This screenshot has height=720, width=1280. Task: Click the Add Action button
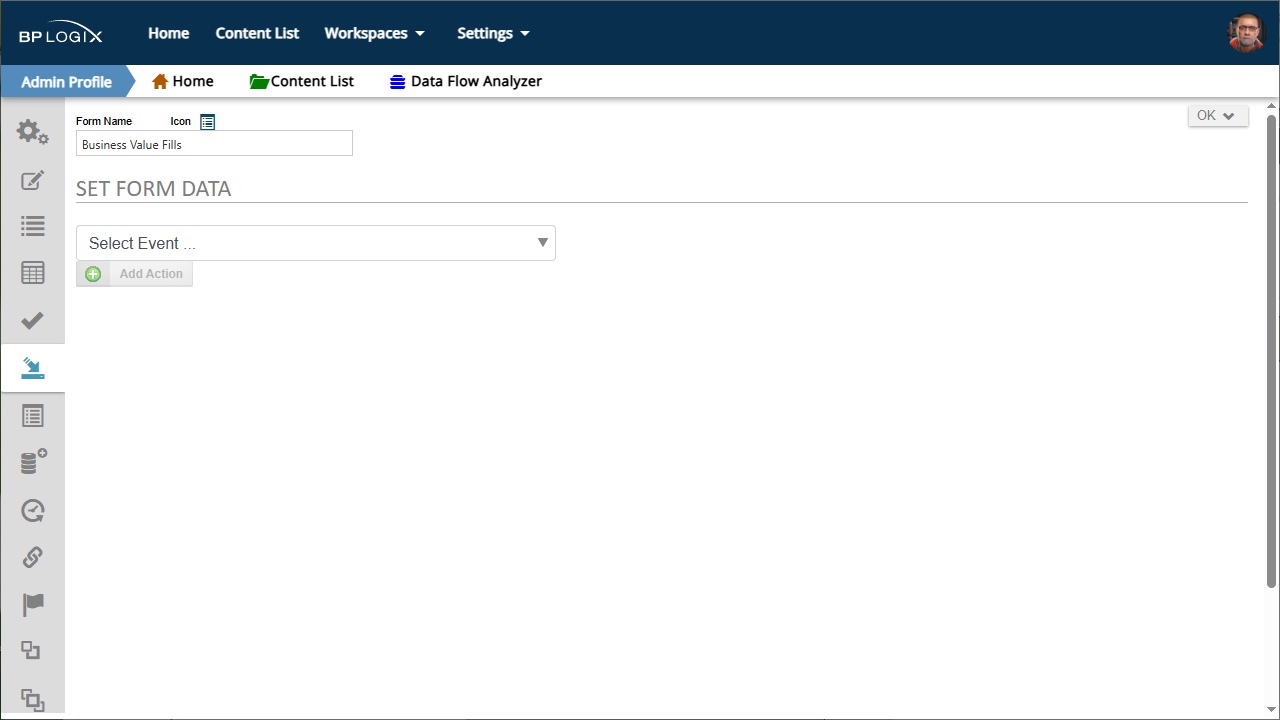[x=134, y=274]
